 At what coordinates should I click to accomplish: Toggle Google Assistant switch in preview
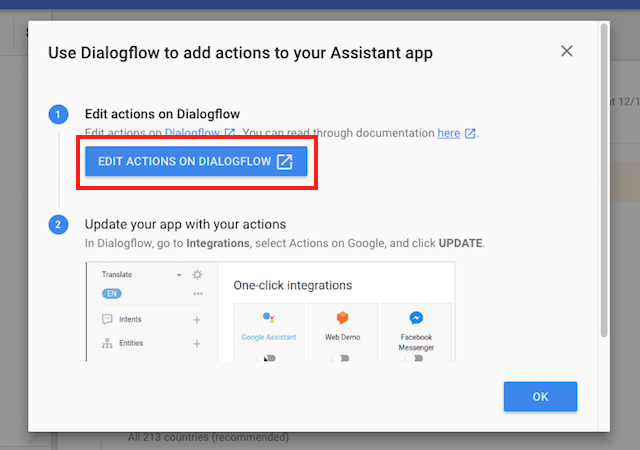tap(267, 358)
